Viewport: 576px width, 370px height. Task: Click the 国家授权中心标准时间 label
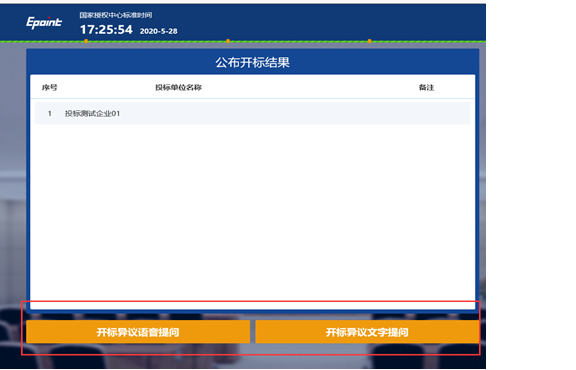pyautogui.click(x=116, y=15)
